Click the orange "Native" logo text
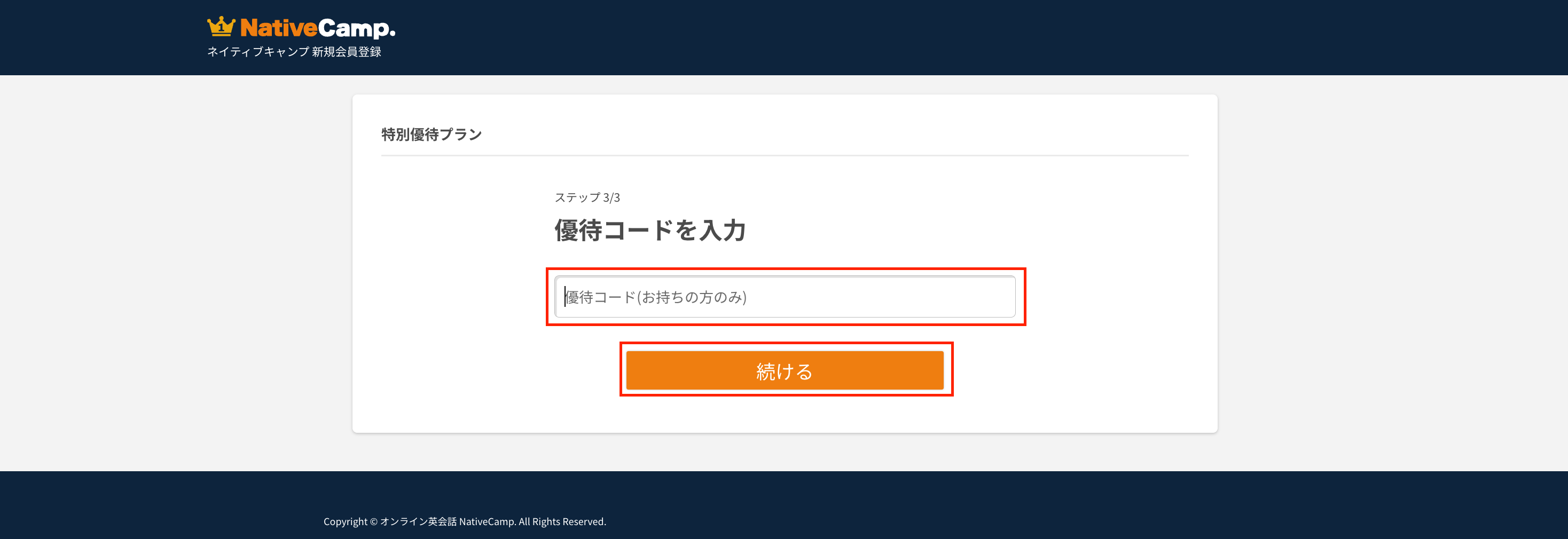The height and width of the screenshot is (539, 1568). click(279, 28)
